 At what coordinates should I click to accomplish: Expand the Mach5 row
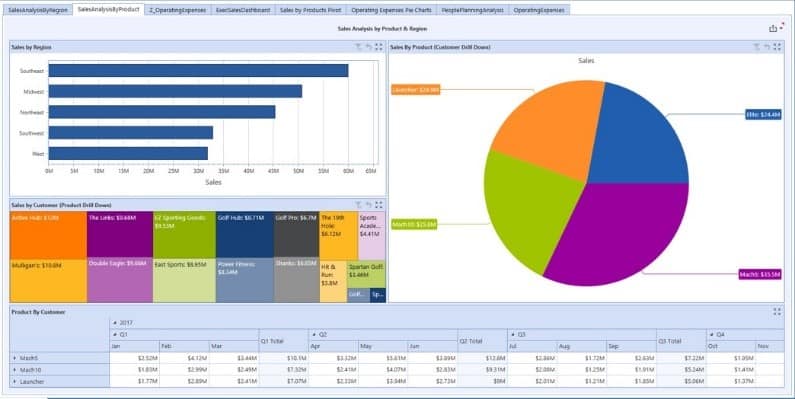15,358
